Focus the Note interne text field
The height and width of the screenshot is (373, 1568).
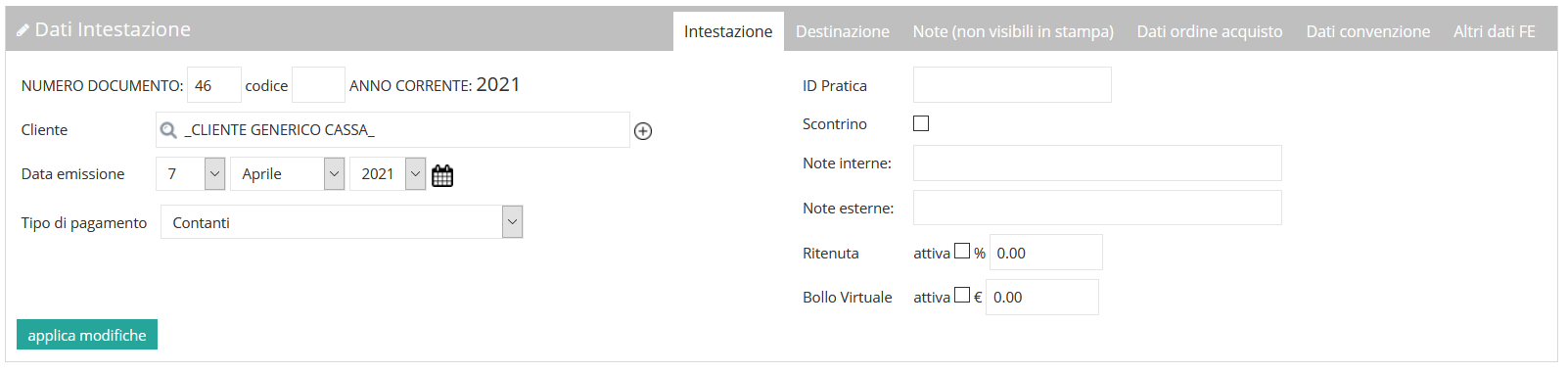tap(1097, 163)
